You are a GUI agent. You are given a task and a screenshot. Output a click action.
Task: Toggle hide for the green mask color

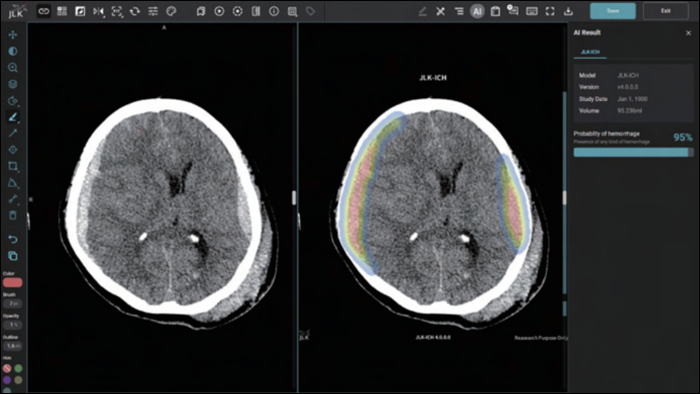(x=18, y=369)
